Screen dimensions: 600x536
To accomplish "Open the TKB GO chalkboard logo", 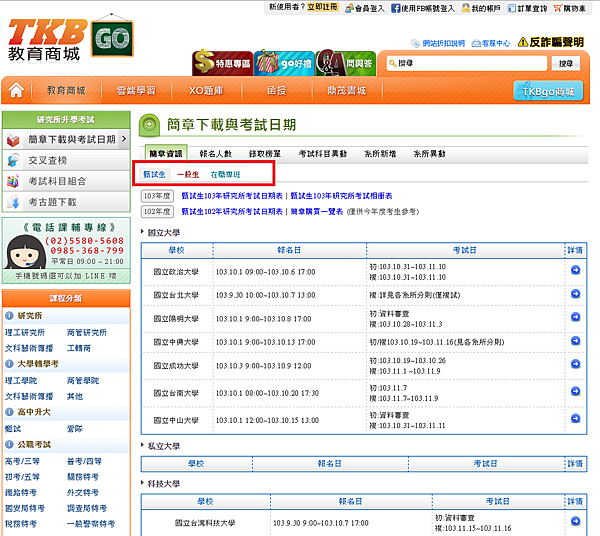I will click(x=112, y=37).
